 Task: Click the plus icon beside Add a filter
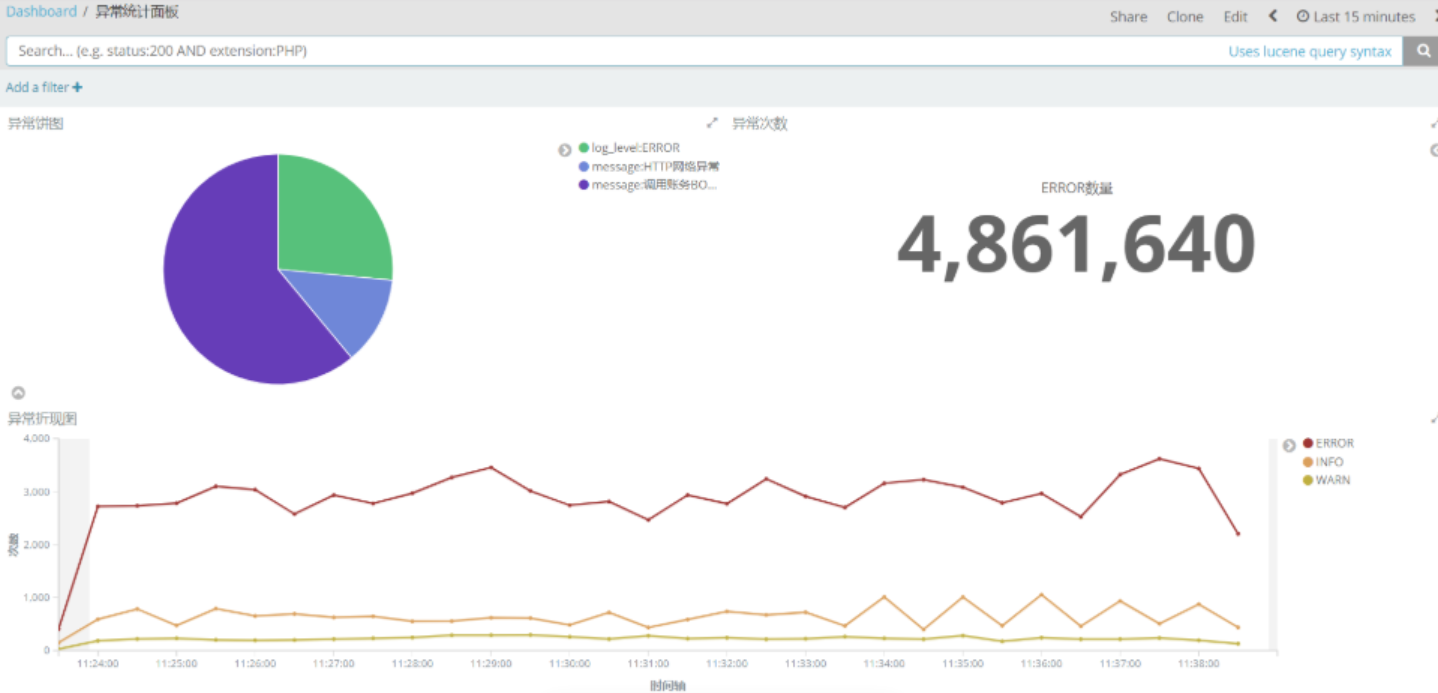click(x=78, y=88)
